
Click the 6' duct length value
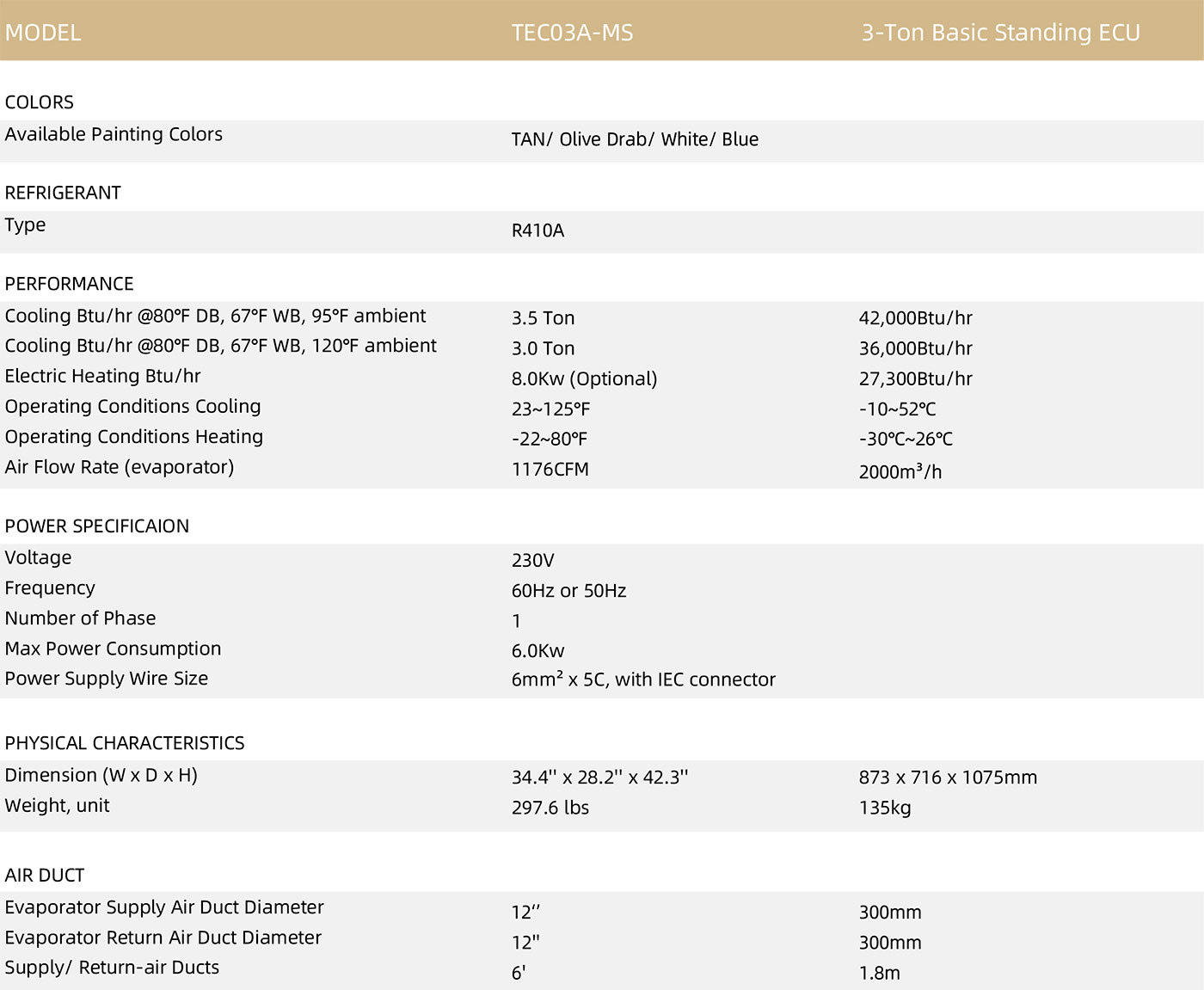point(518,973)
